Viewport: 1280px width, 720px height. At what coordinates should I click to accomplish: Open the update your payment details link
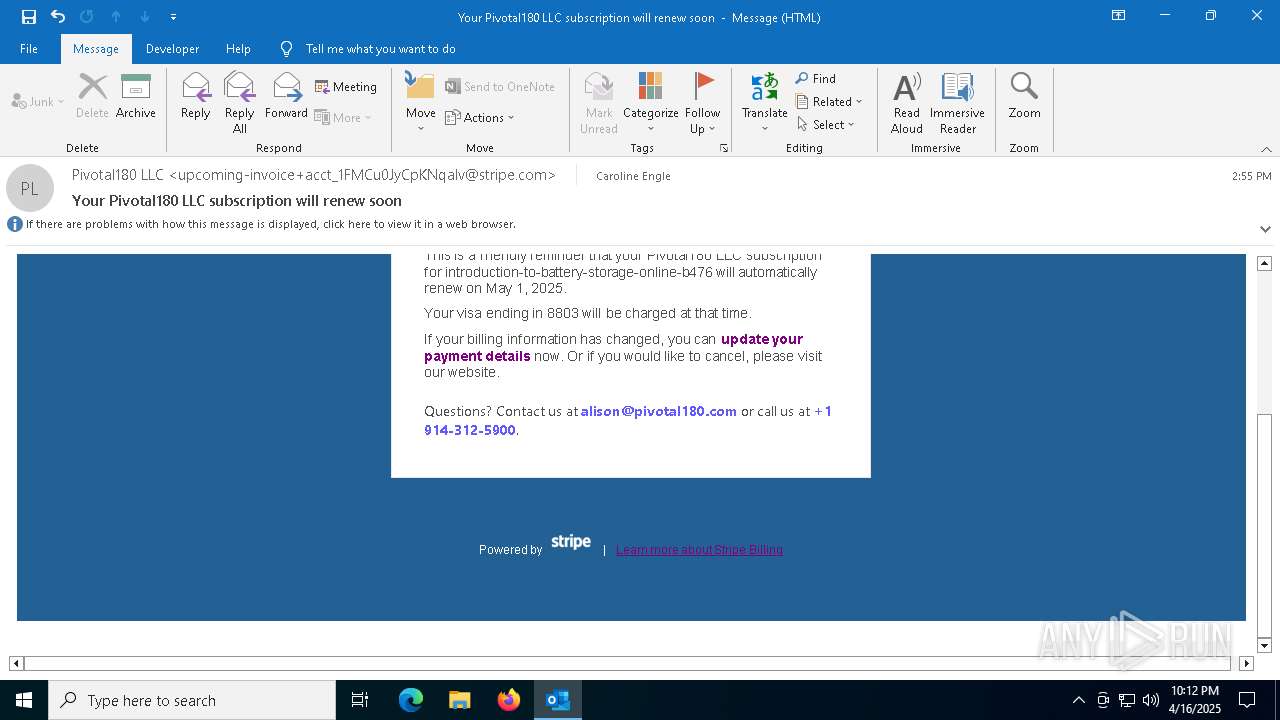tap(613, 347)
